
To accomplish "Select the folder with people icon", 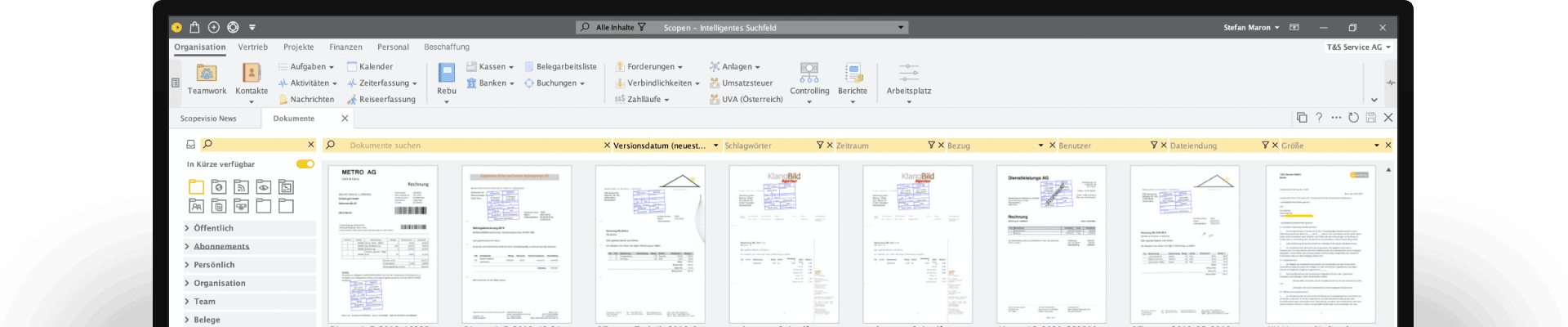I will click(196, 206).
